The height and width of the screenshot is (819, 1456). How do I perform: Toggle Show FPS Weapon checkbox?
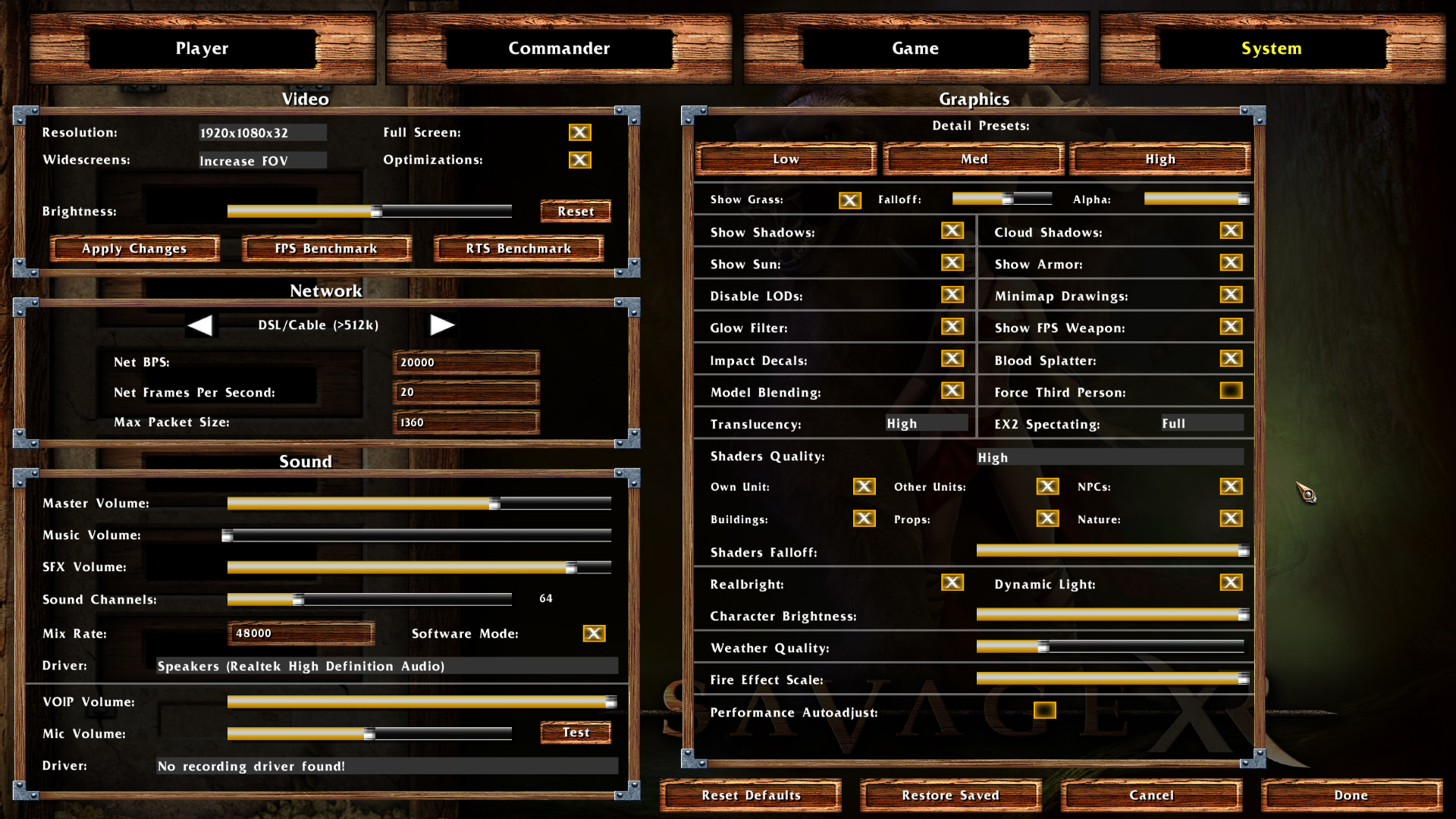coord(1231,326)
